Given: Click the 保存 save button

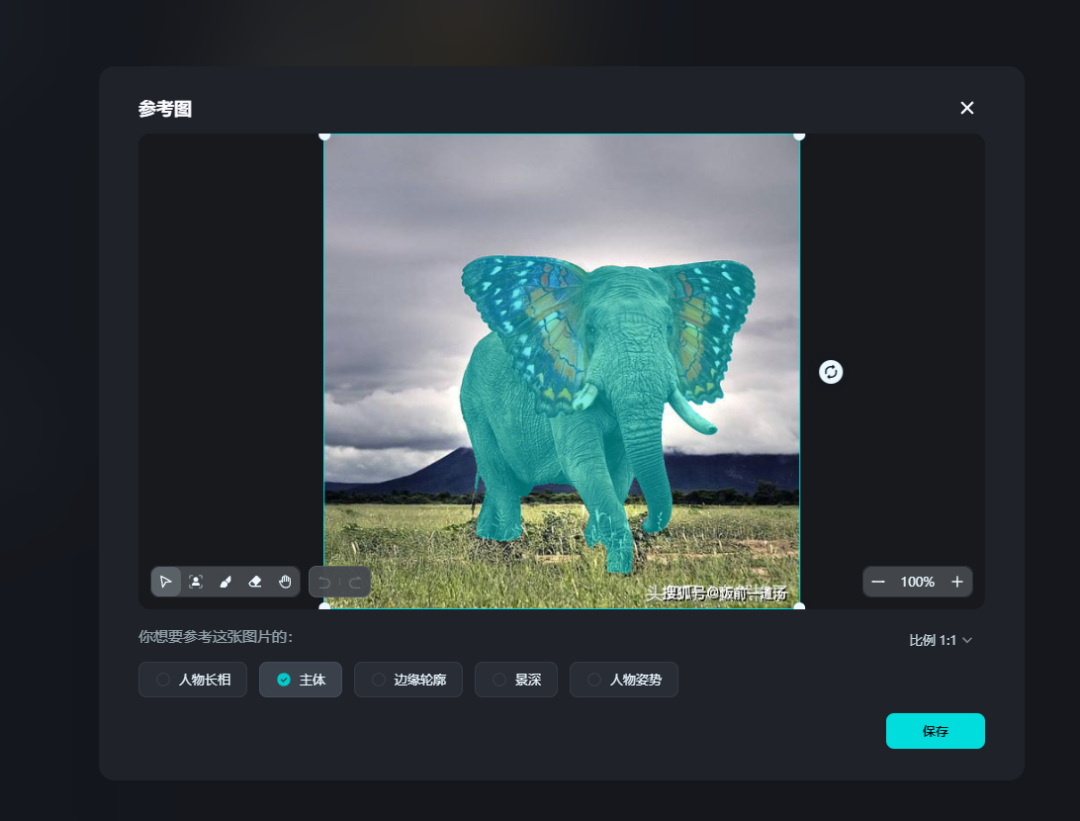Looking at the screenshot, I should [935, 731].
